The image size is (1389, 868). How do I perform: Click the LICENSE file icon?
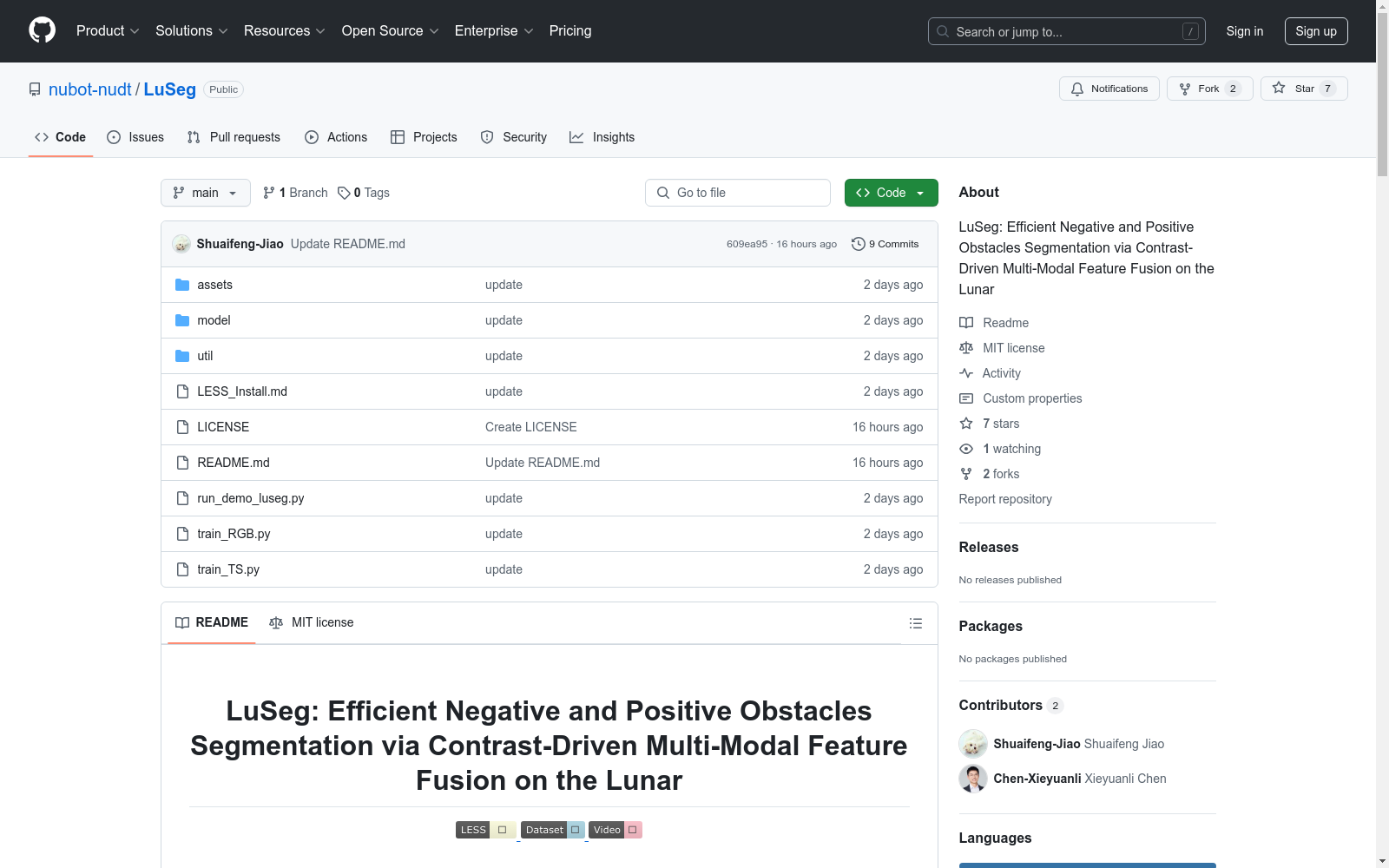(182, 427)
